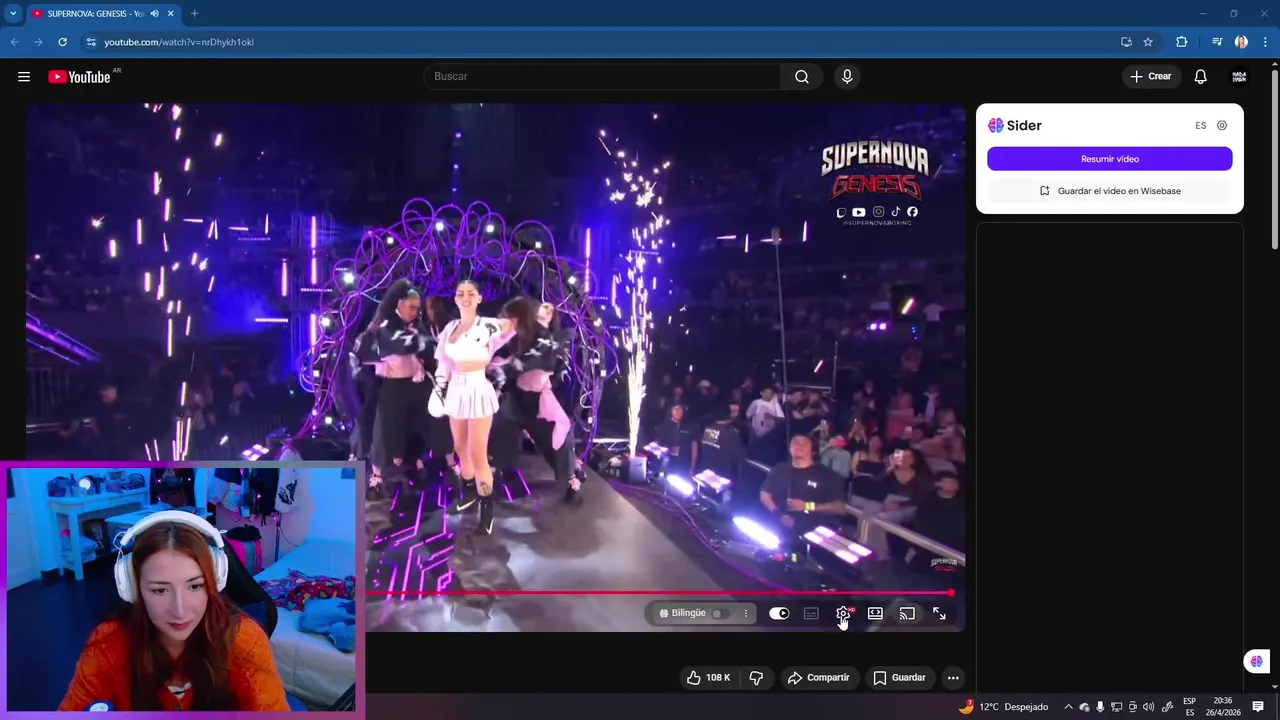Open the taskbar volume speaker icon
Screen dimensions: 1280x720
click(x=1148, y=707)
